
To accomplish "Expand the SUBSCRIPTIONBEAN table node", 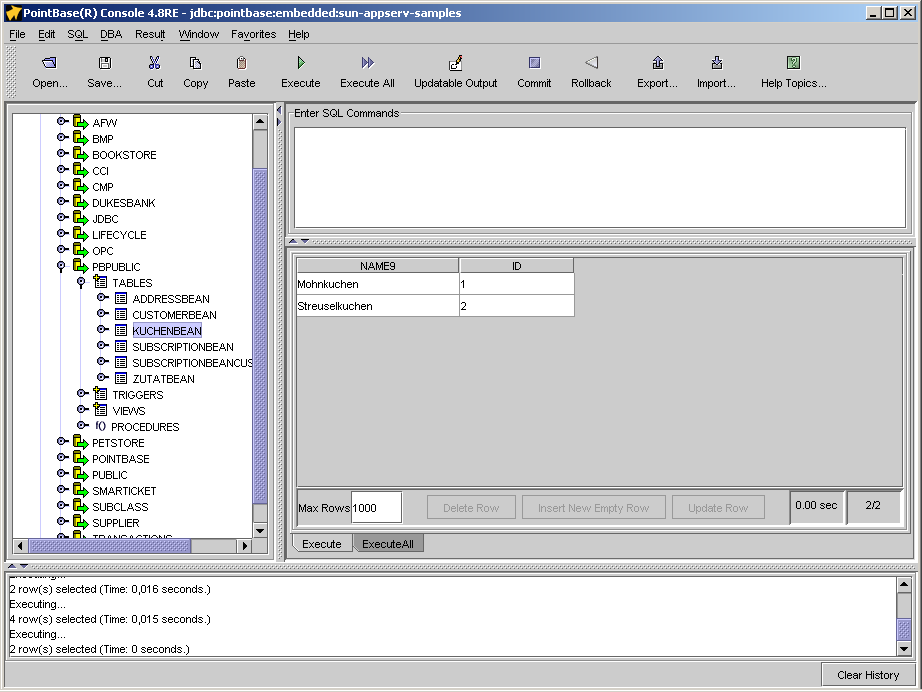I will click(x=102, y=345).
